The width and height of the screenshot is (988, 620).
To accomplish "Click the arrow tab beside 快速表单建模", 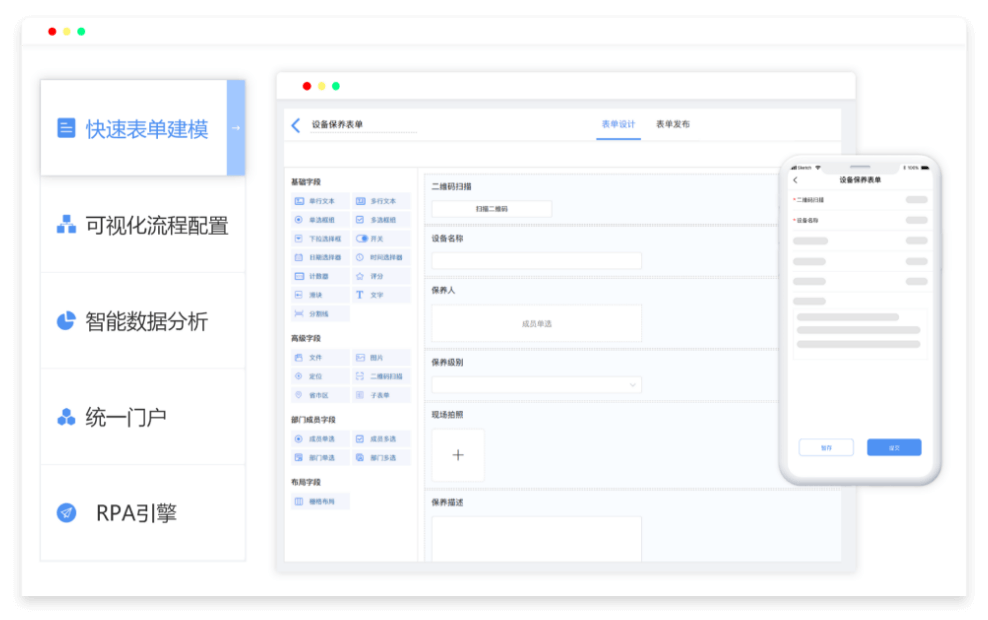I will point(236,128).
